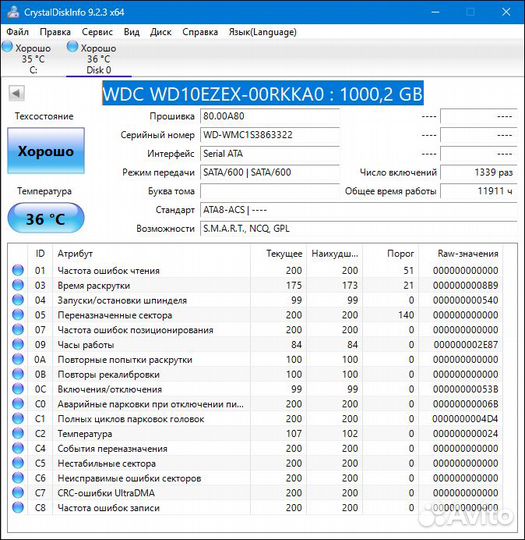The width and height of the screenshot is (525, 540).
Task: Select the Переназначенные сектора attribute row
Action: (x=255, y=315)
